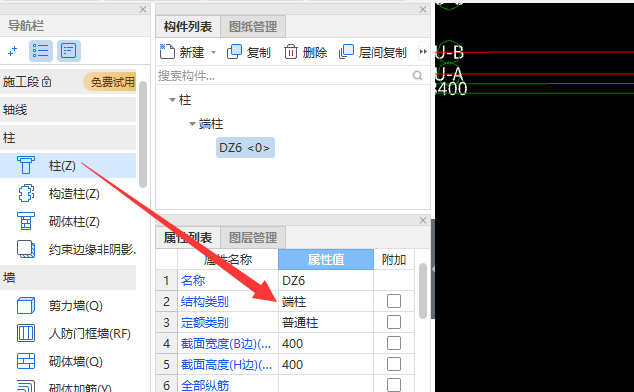The image size is (634, 392).
Task: Check the 附加 box for 全部纵筋
Action: (x=394, y=385)
